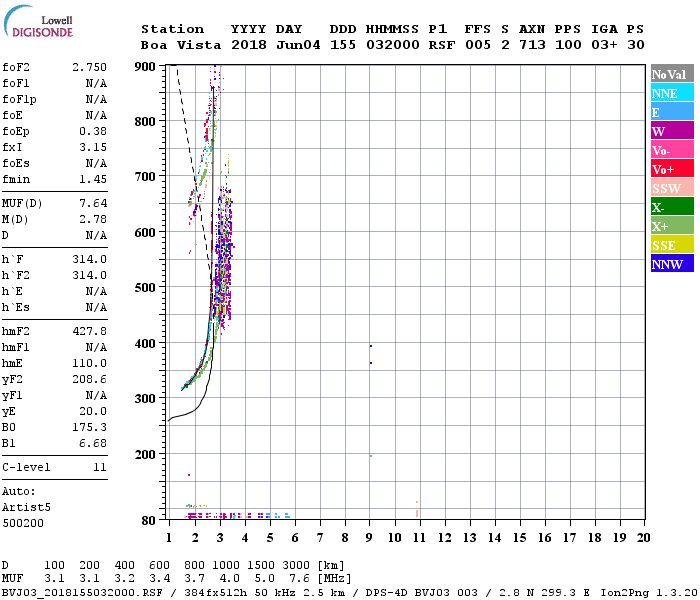The height and width of the screenshot is (600, 700).
Task: Click the 500200 version number
Action: [23, 523]
